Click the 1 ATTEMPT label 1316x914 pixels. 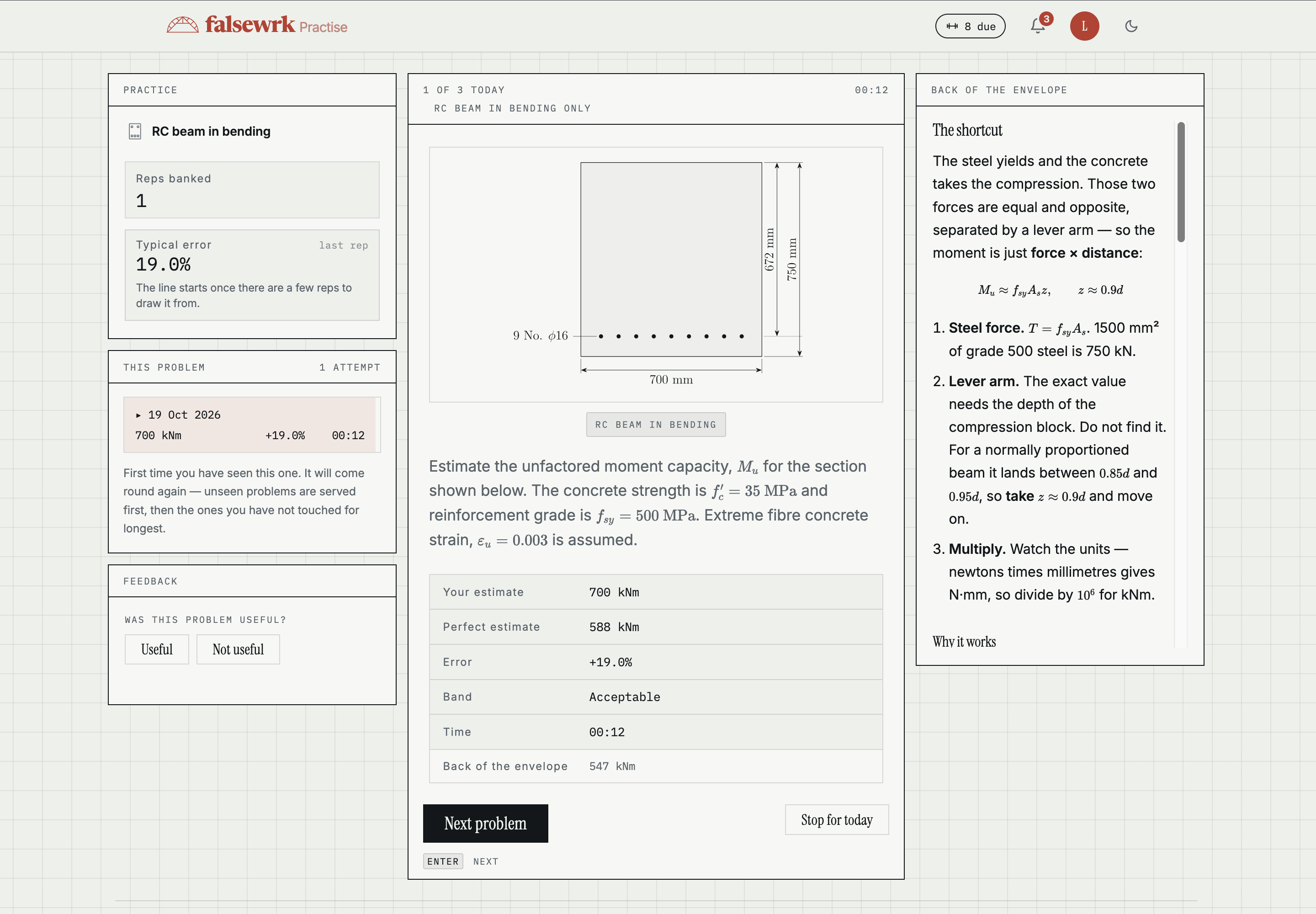[350, 367]
